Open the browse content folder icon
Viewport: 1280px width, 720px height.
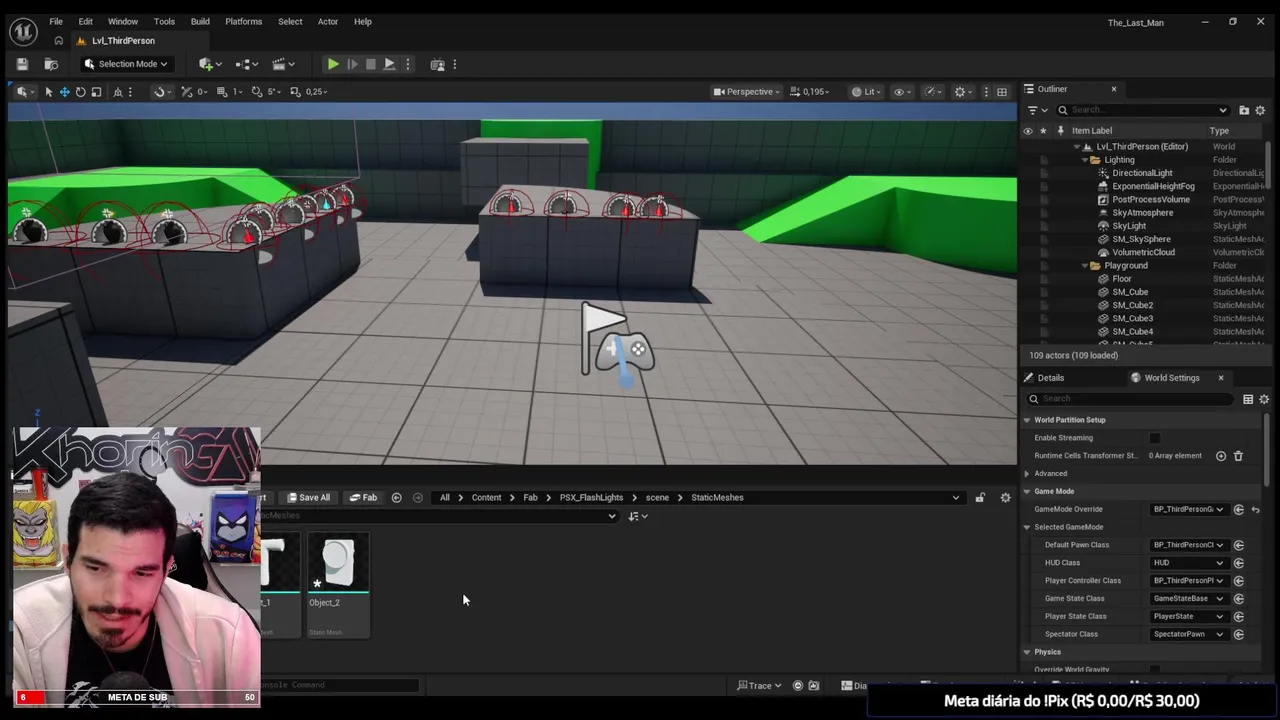(x=50, y=64)
